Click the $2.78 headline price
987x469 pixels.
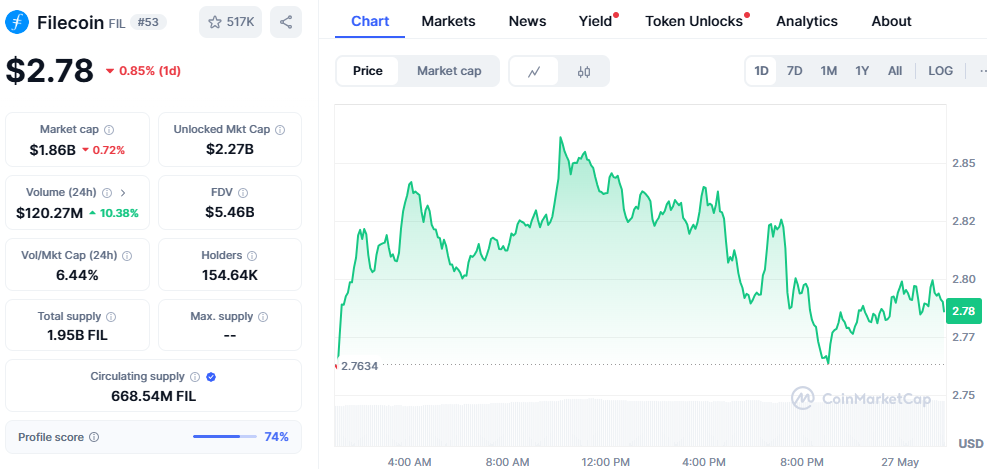(x=50, y=71)
